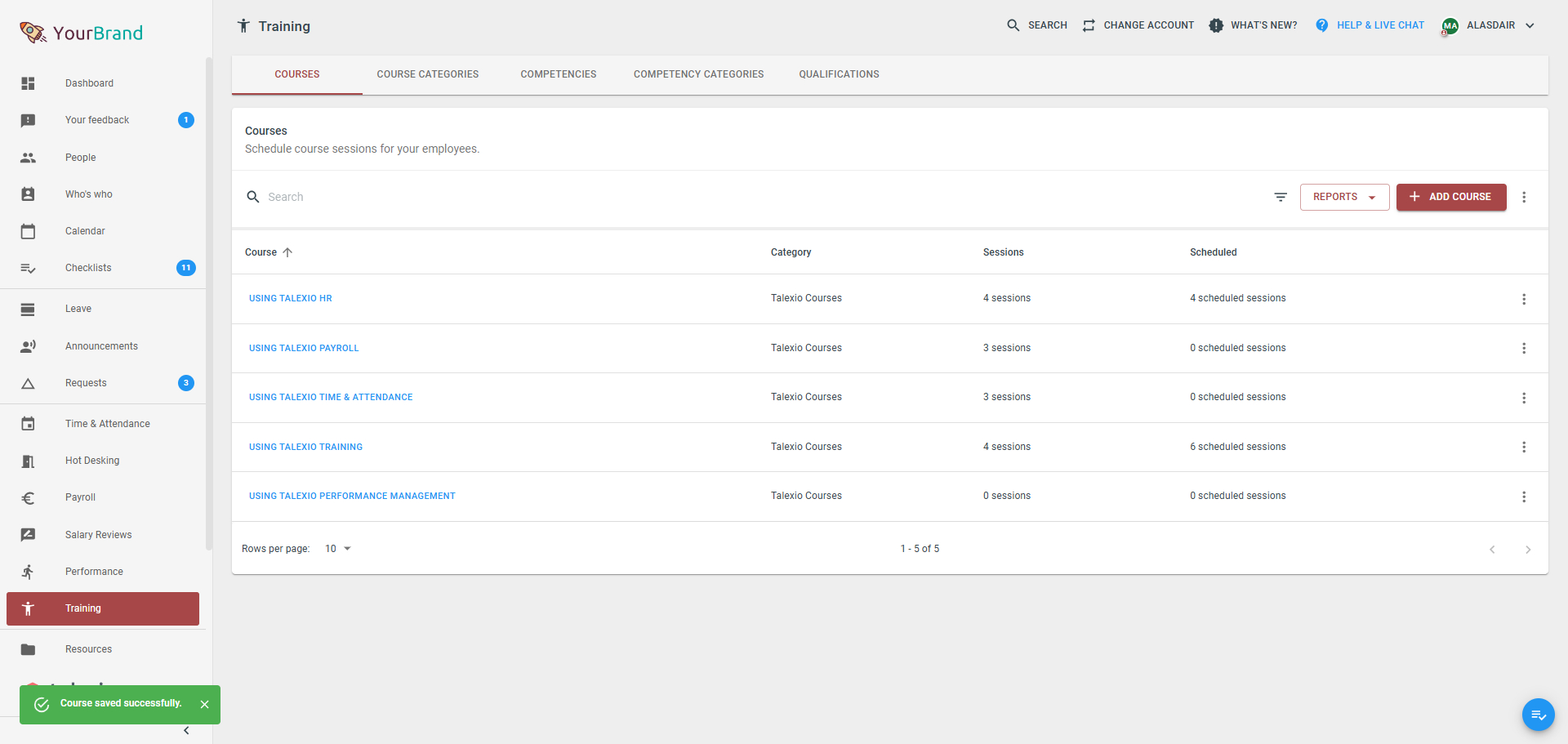
Task: Dismiss the Course saved successfully notification
Action: [x=205, y=704]
